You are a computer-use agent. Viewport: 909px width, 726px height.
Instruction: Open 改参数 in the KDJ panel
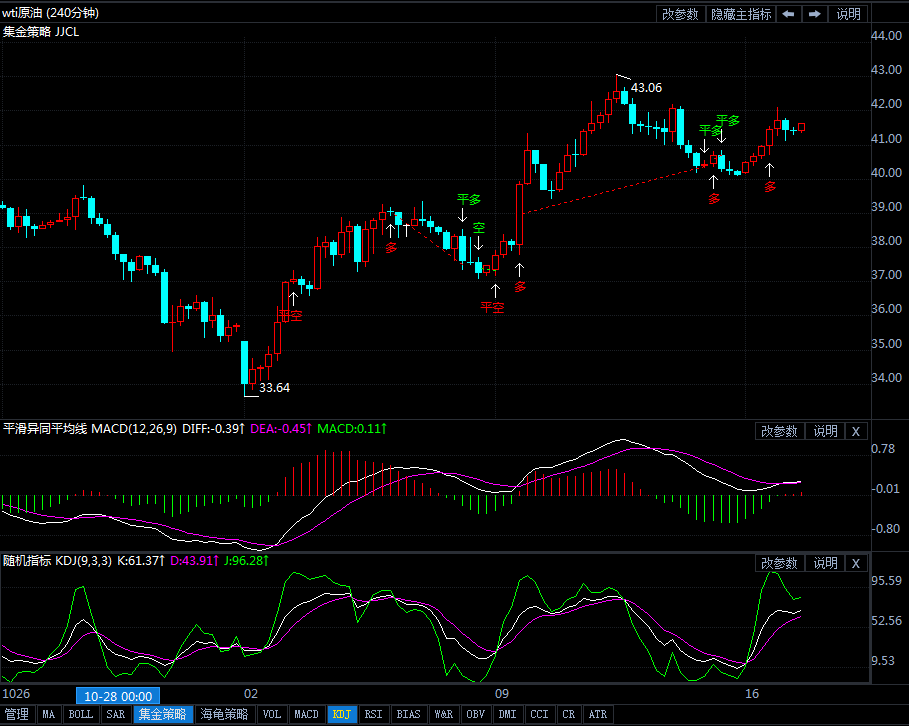pos(779,563)
